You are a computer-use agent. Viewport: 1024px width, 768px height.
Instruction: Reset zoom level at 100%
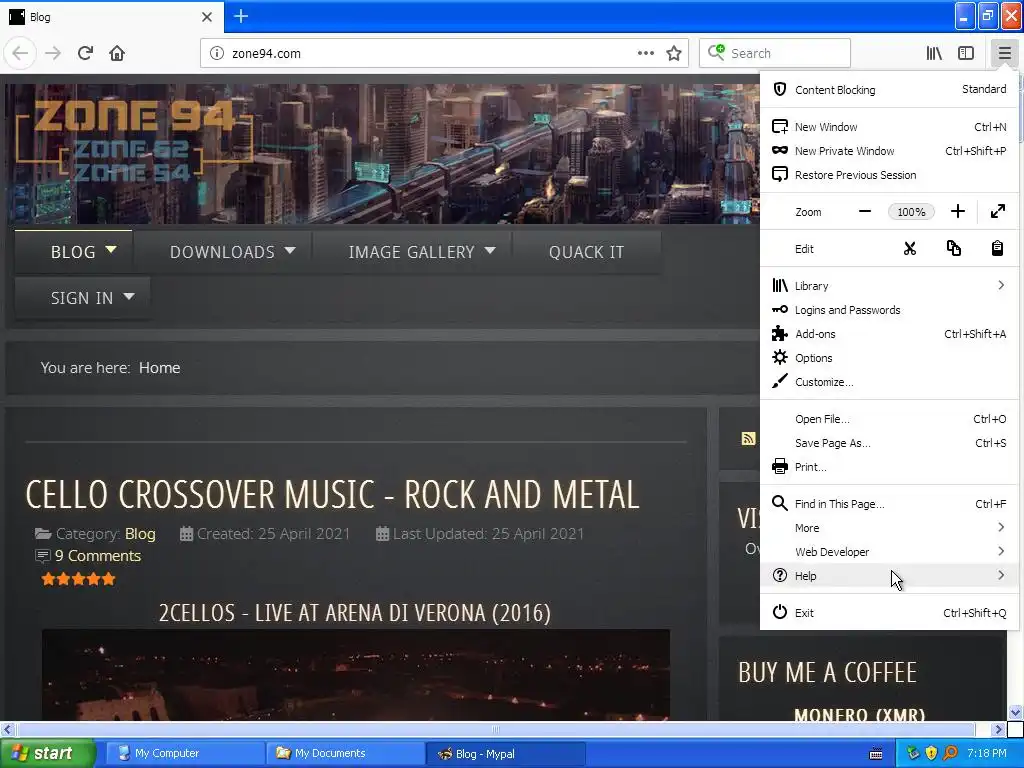click(911, 212)
